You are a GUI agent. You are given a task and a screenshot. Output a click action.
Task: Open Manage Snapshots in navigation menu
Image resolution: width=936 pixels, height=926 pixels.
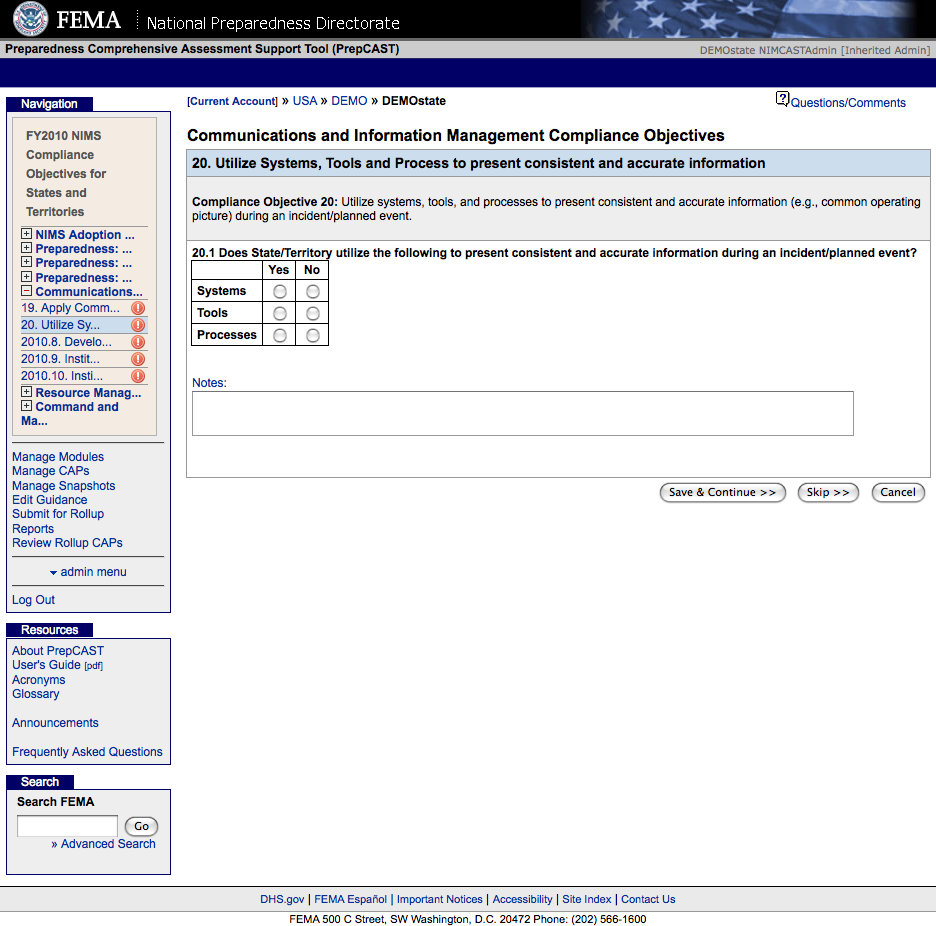(63, 486)
